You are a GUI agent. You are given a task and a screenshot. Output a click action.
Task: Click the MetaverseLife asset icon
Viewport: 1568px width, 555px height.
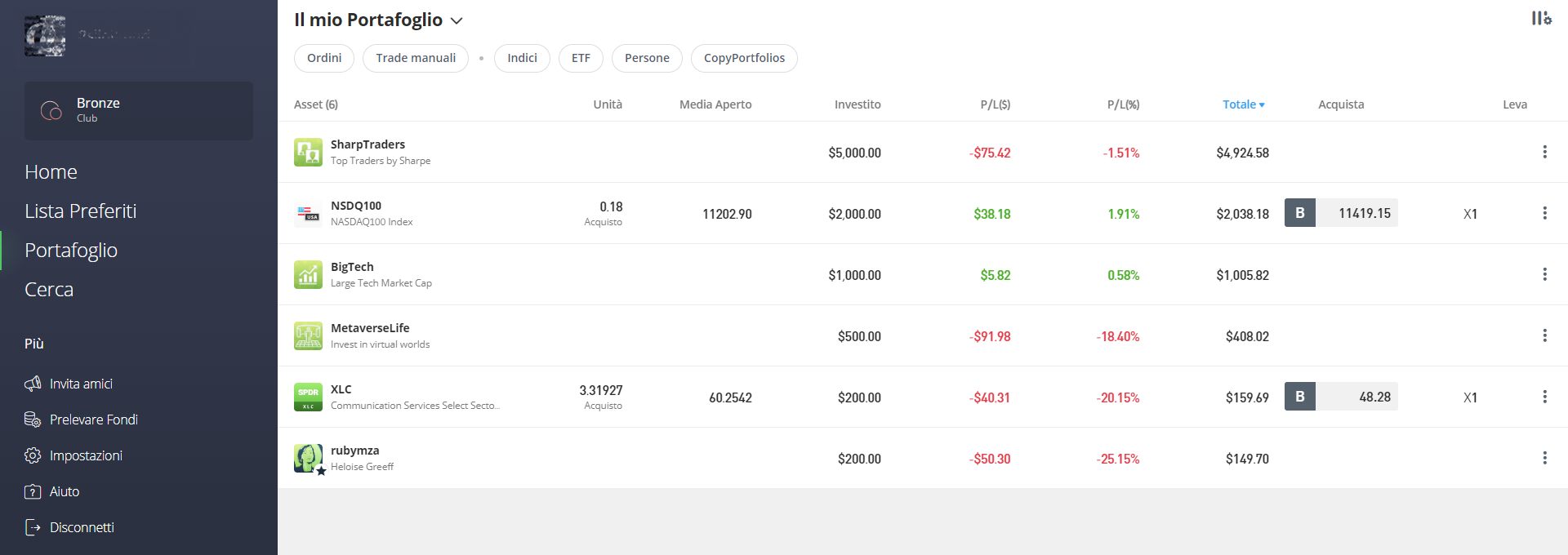coord(308,335)
